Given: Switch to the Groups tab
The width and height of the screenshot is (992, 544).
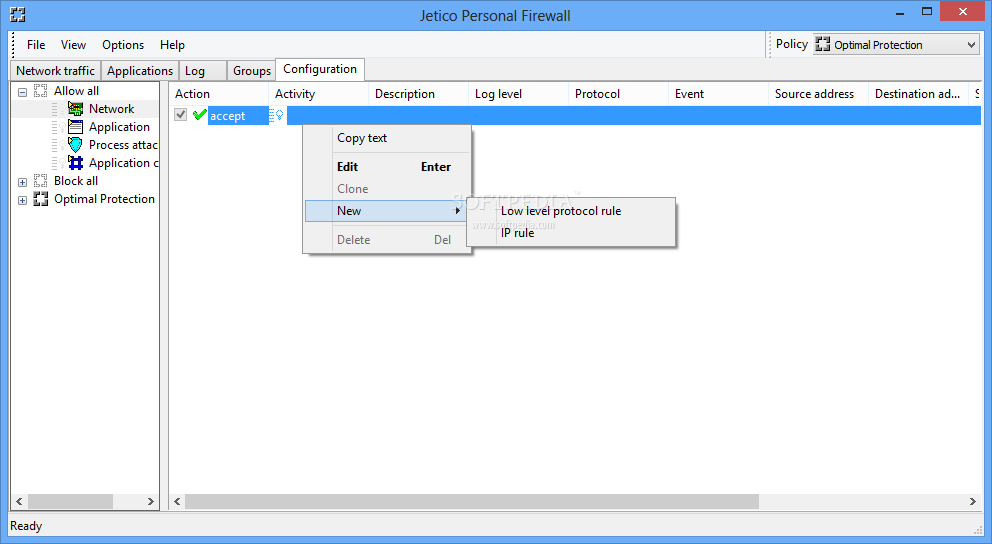Looking at the screenshot, I should pos(252,71).
